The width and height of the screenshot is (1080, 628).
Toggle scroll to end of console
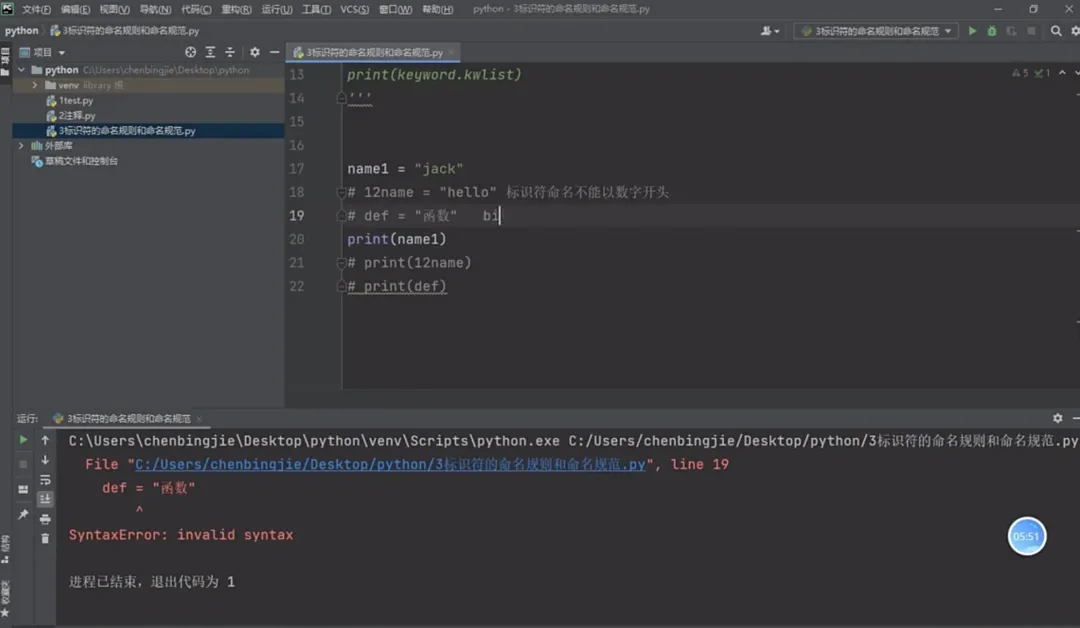pos(45,499)
